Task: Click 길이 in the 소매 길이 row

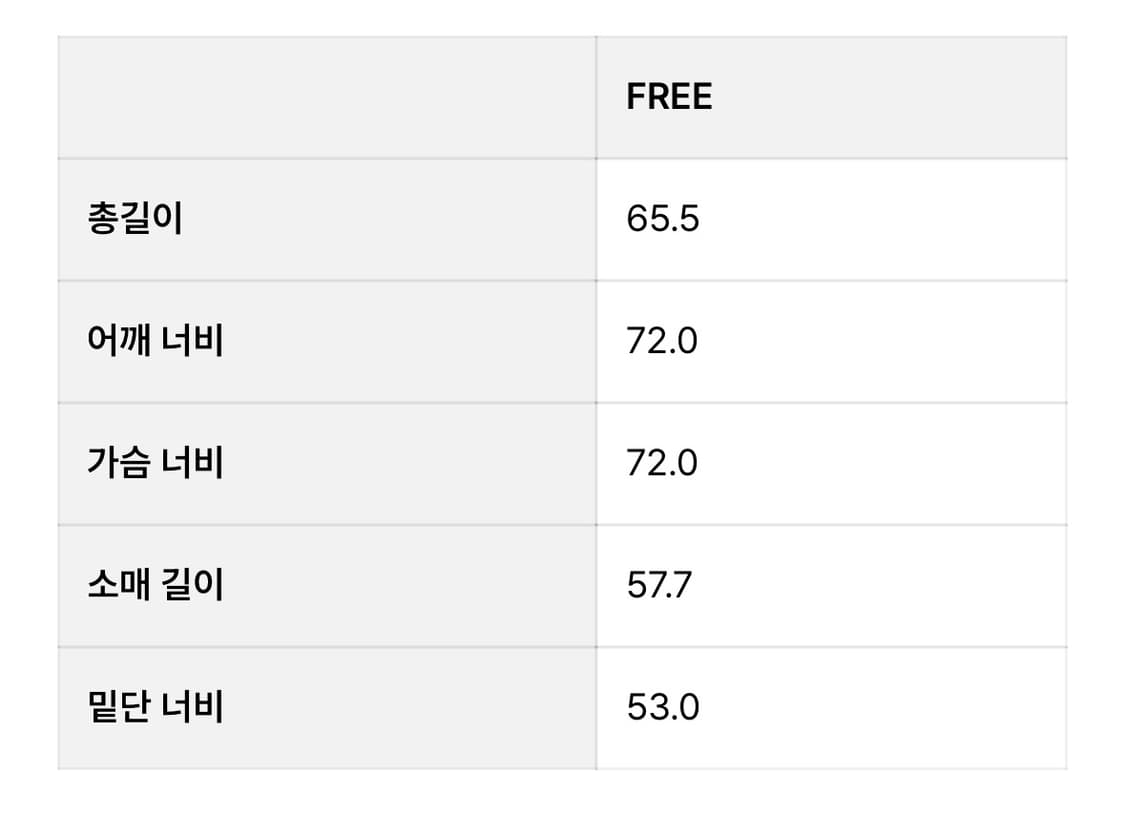Action: [192, 585]
